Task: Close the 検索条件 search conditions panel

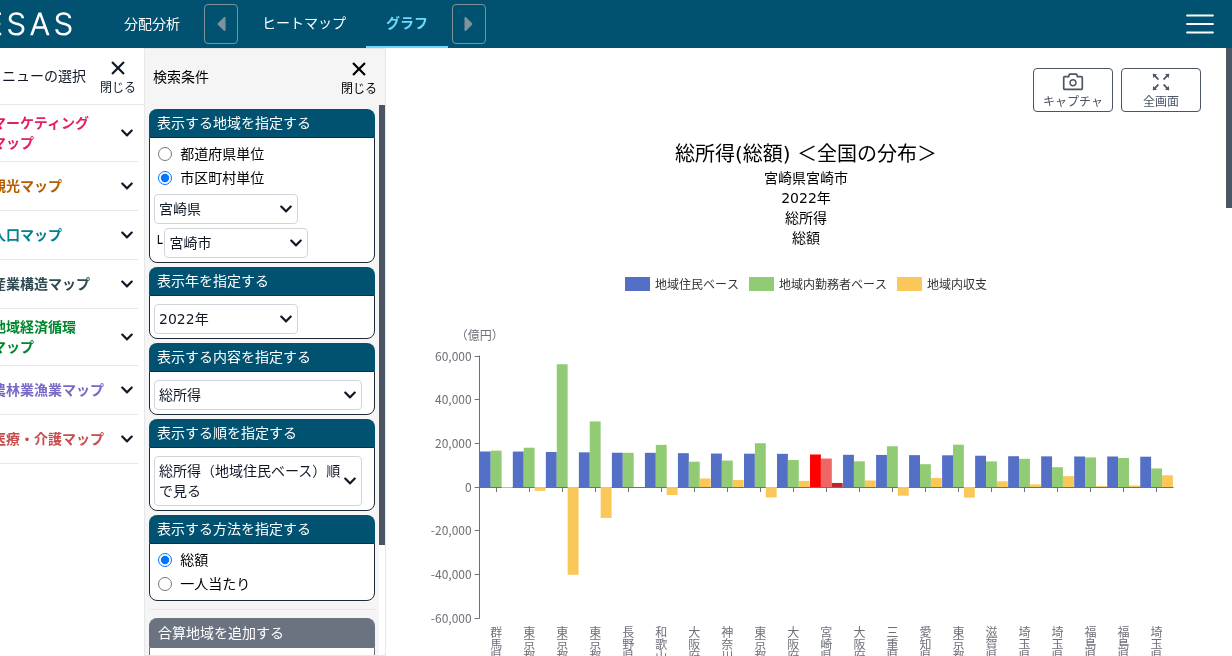Action: coord(359,77)
